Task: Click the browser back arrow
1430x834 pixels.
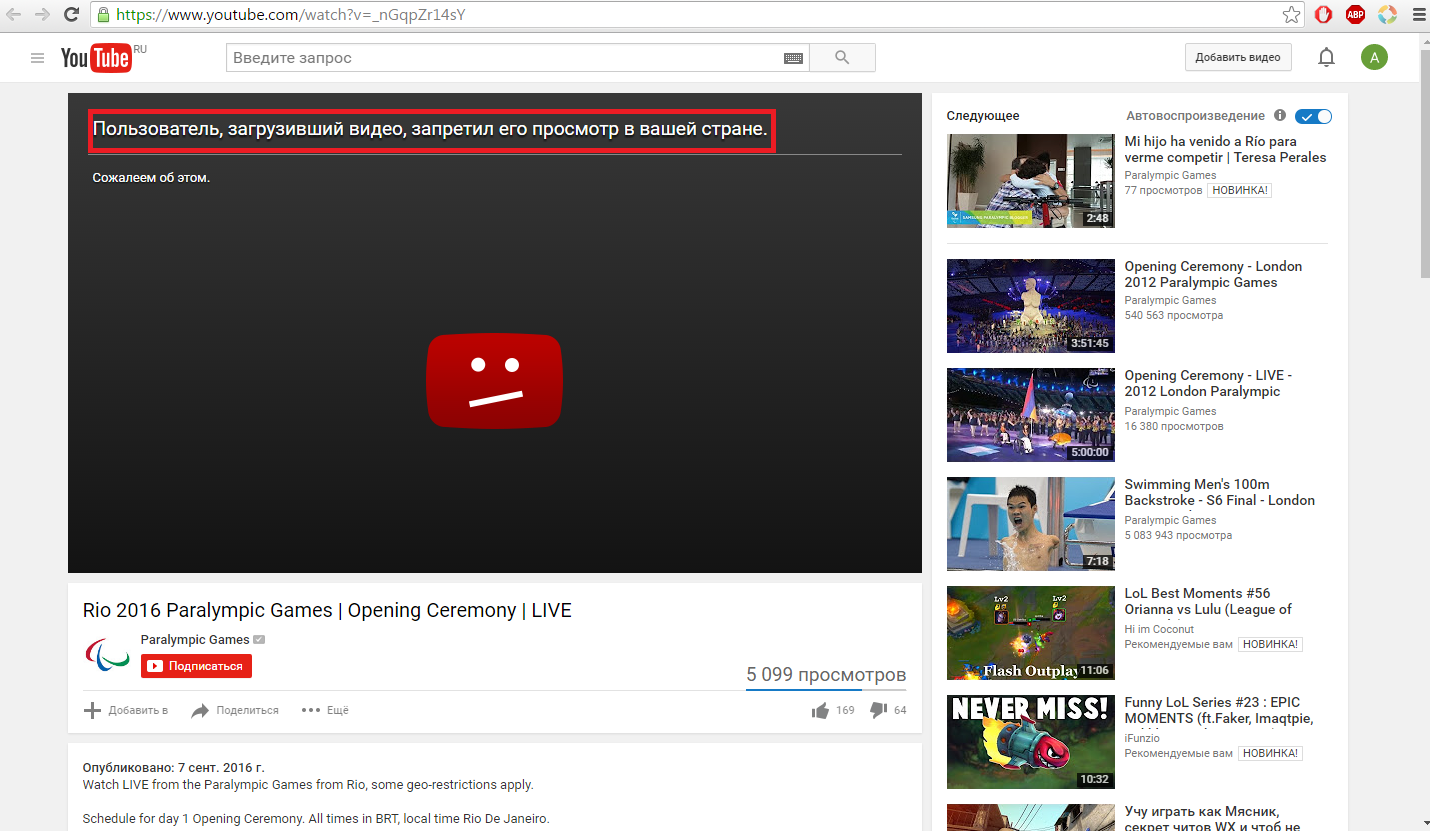Action: (14, 15)
